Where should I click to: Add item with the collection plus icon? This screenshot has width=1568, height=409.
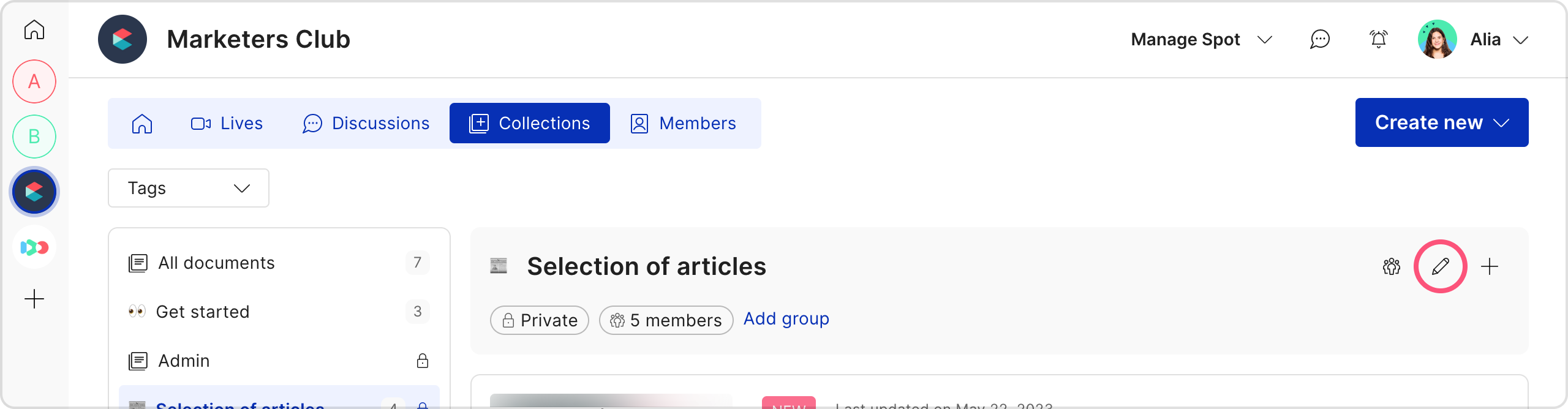point(1489,266)
